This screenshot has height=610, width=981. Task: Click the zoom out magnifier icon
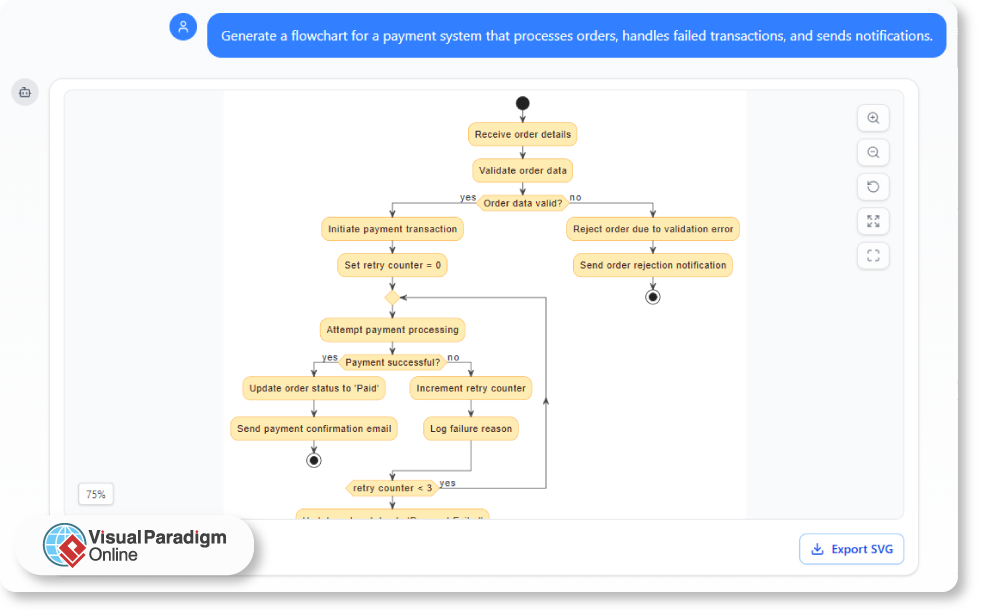[x=872, y=152]
